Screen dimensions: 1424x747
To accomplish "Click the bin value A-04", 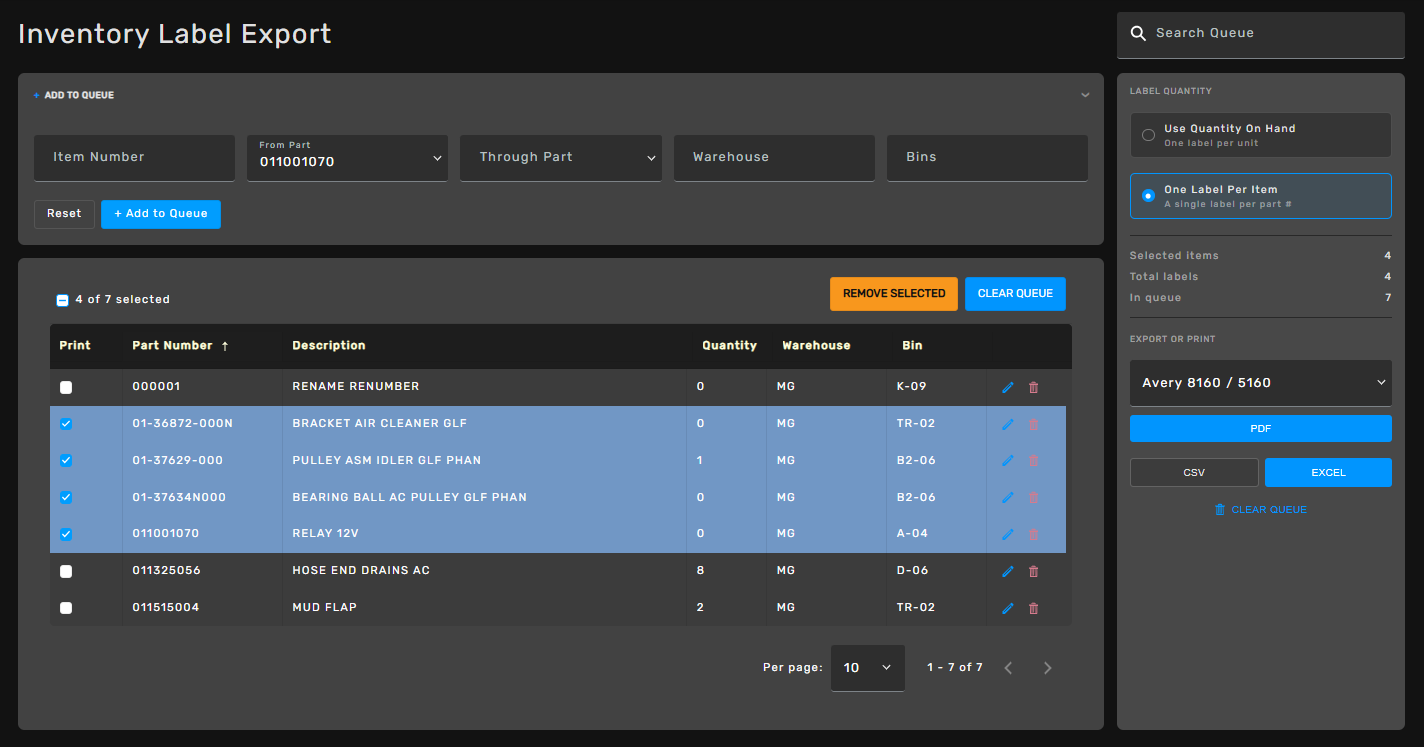I will coord(913,534).
